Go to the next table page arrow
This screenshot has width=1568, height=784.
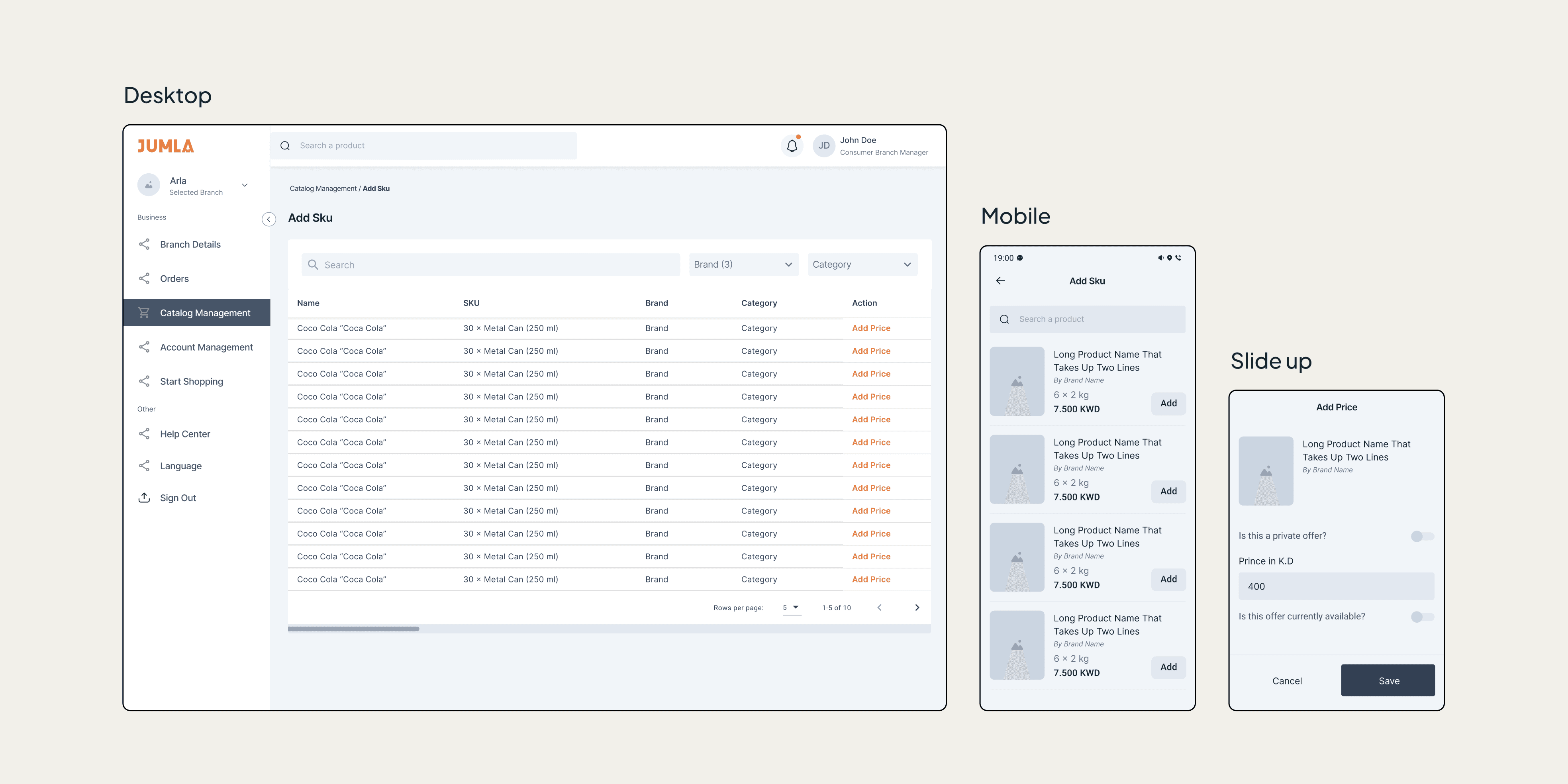pos(917,608)
